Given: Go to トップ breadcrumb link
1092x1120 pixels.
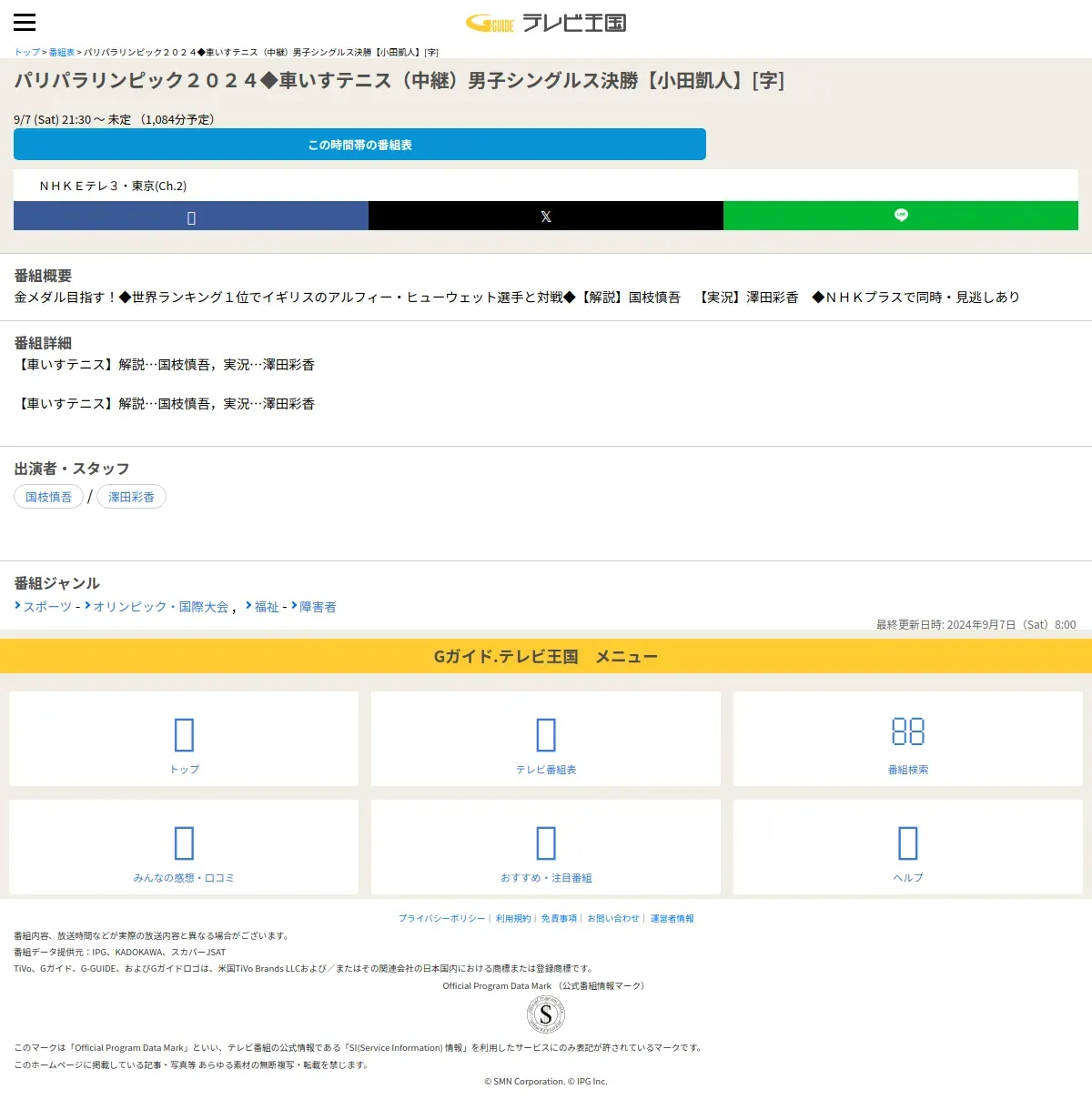Looking at the screenshot, I should coord(27,52).
